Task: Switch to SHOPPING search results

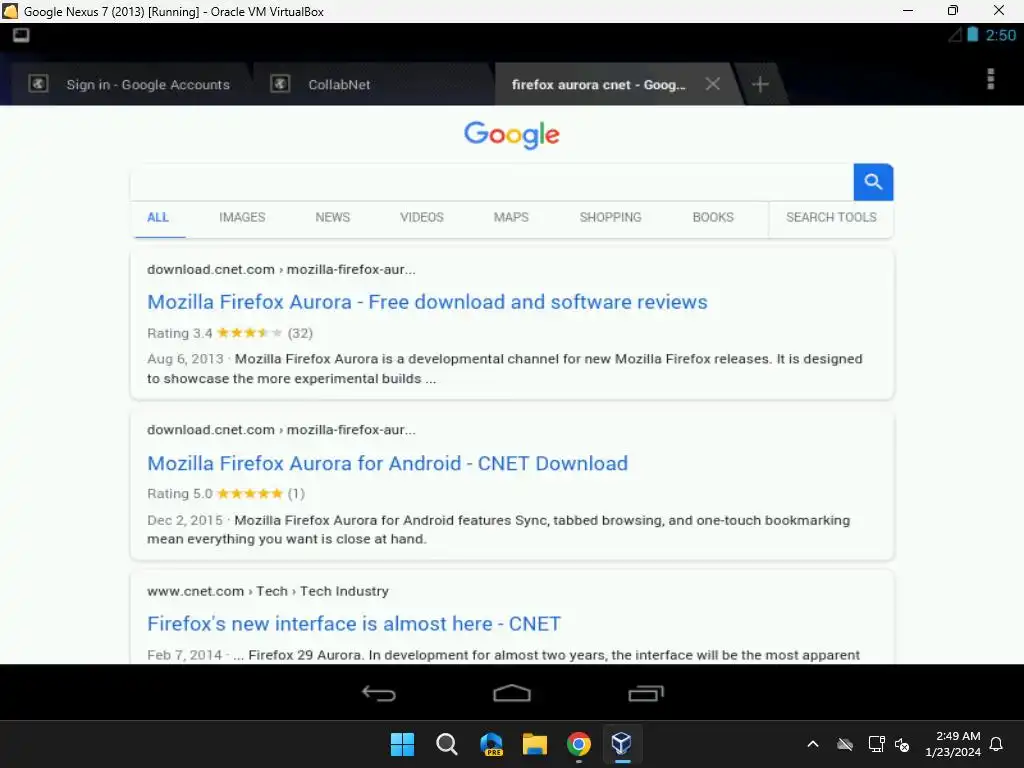Action: click(611, 217)
